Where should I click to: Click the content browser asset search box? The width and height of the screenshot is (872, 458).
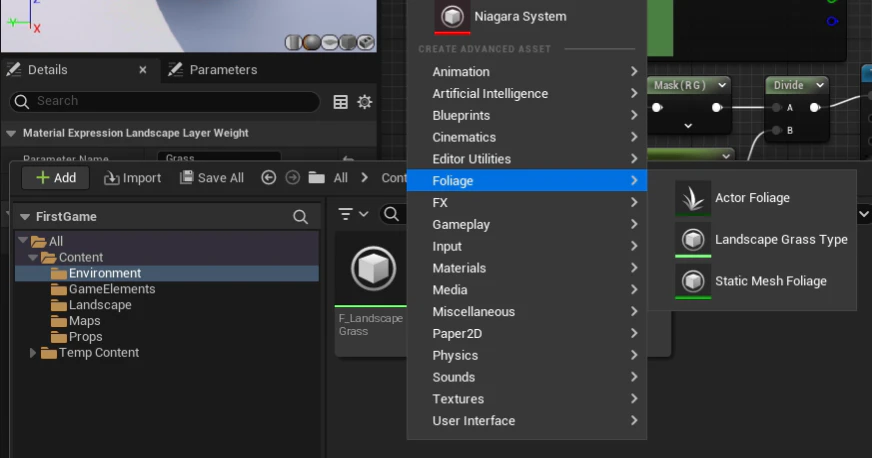click(393, 214)
